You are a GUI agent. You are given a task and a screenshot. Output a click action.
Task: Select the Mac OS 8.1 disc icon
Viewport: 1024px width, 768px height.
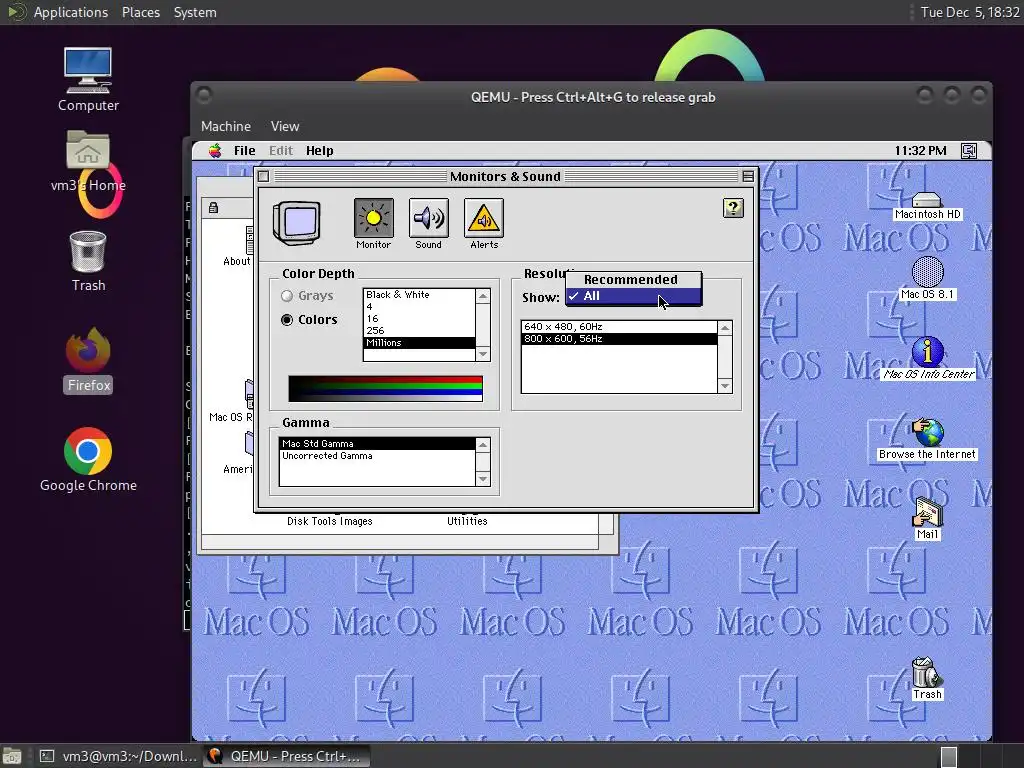[927, 279]
